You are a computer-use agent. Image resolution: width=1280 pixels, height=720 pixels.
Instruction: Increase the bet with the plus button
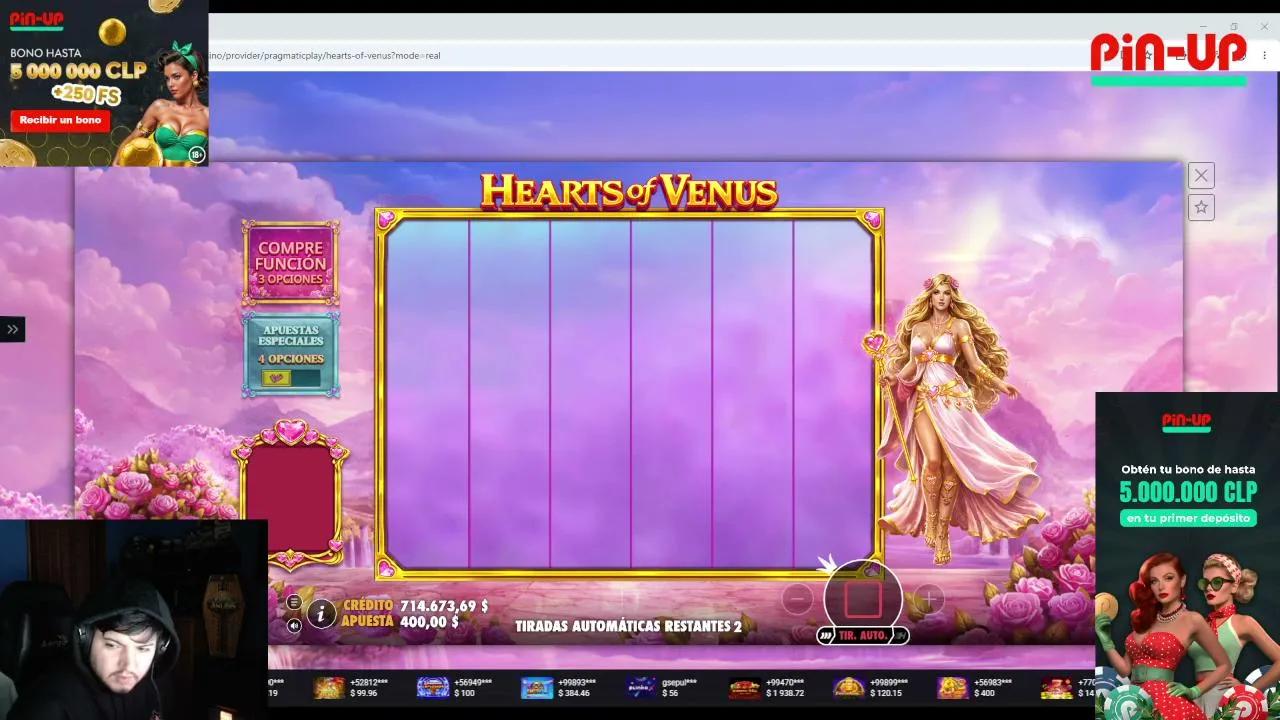click(x=928, y=599)
